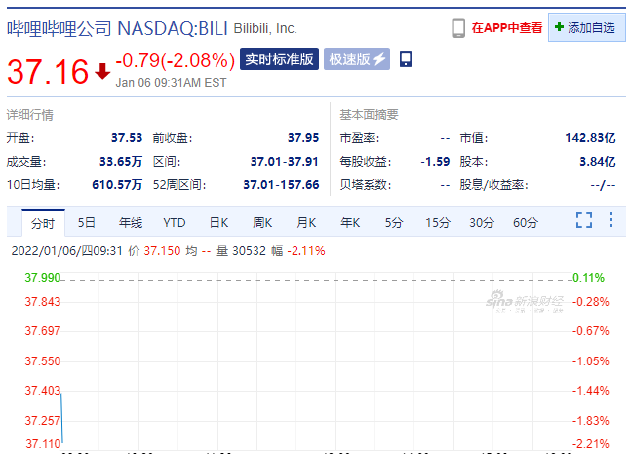Screen dimensions: 630x454
Task: Switch to 日K candlestick tab
Action: [x=219, y=222]
